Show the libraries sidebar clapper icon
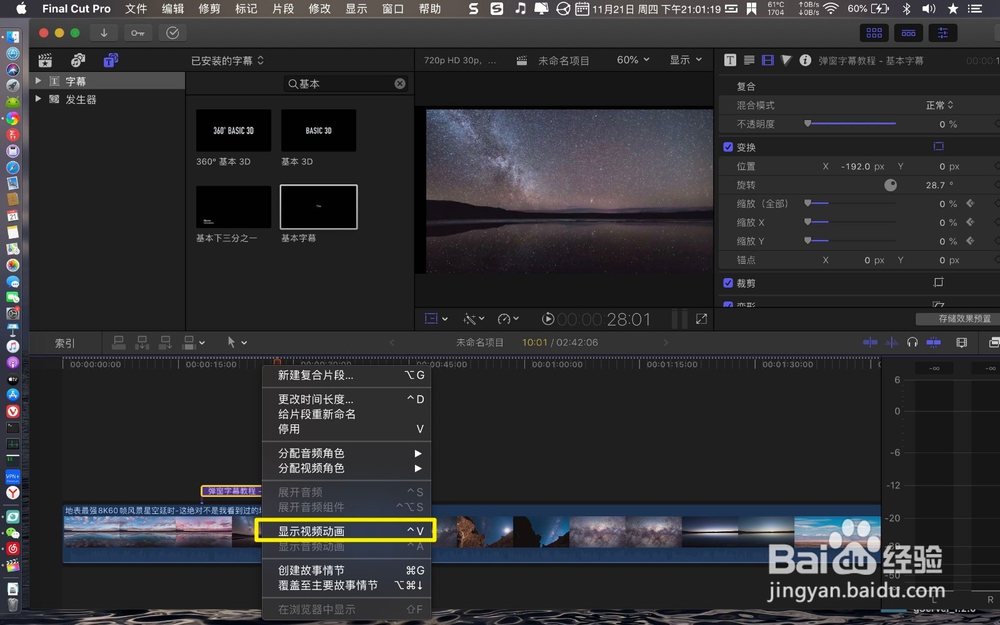 point(45,61)
